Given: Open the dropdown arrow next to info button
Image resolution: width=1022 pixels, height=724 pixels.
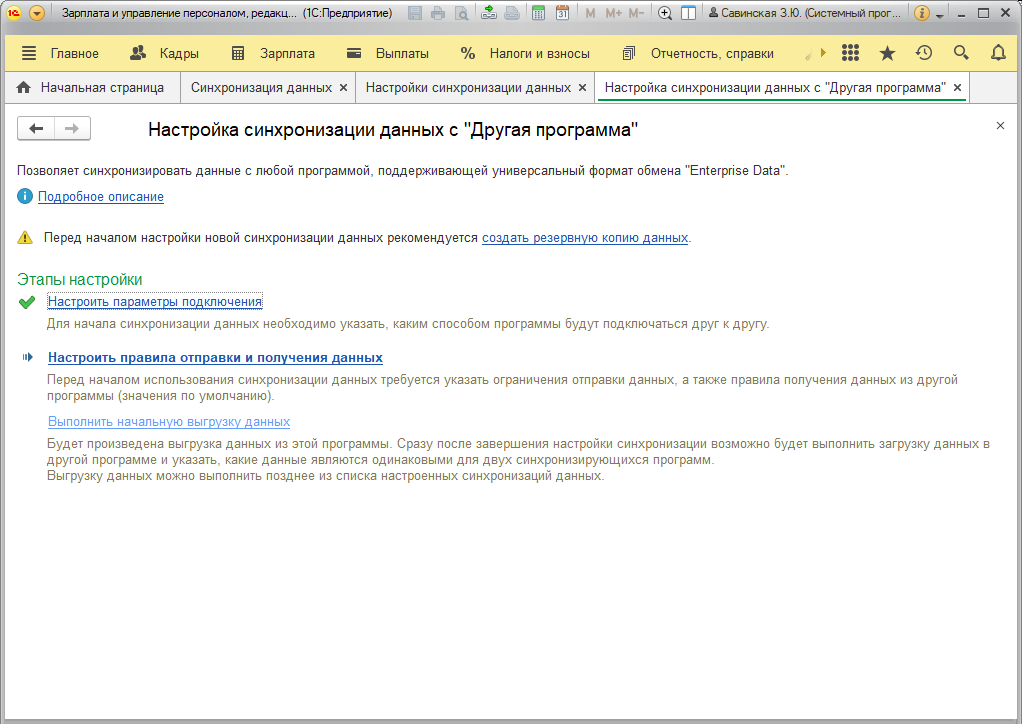Looking at the screenshot, I should tap(937, 13).
